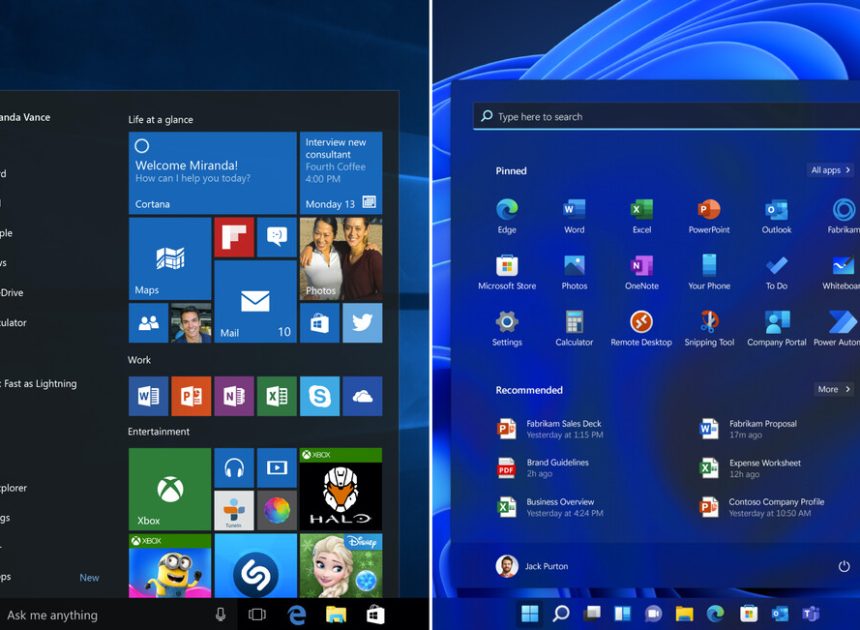Click the power button in Windows 11 menu
860x630 pixels.
[x=844, y=566]
